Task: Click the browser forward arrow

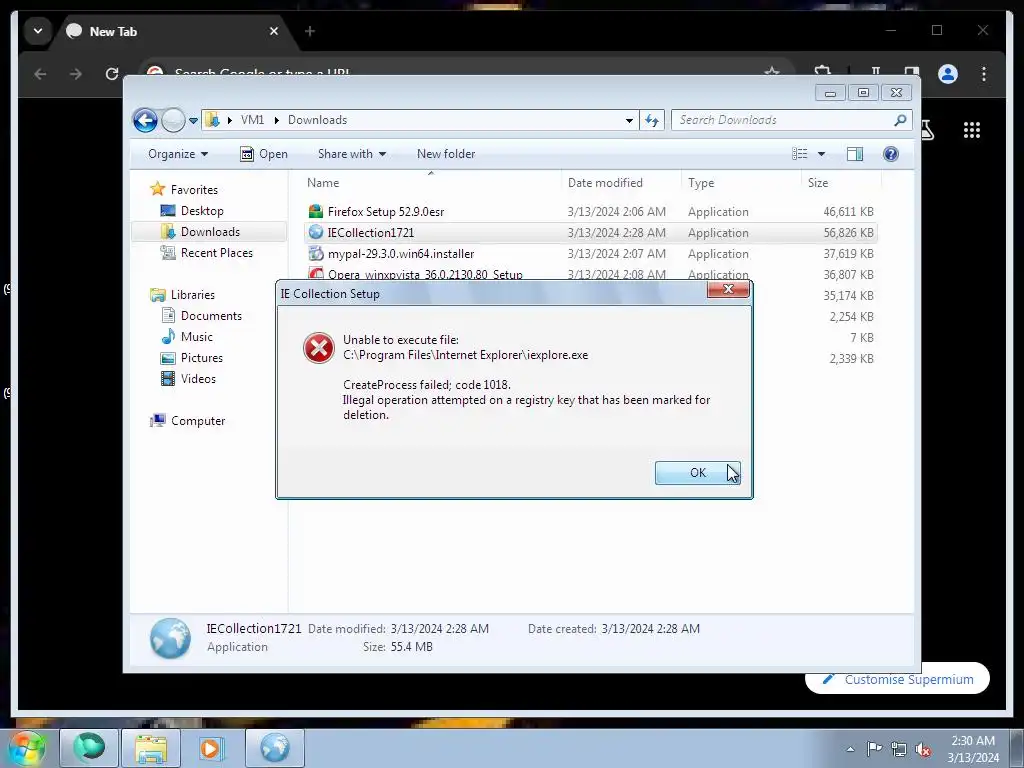Action: coord(76,74)
